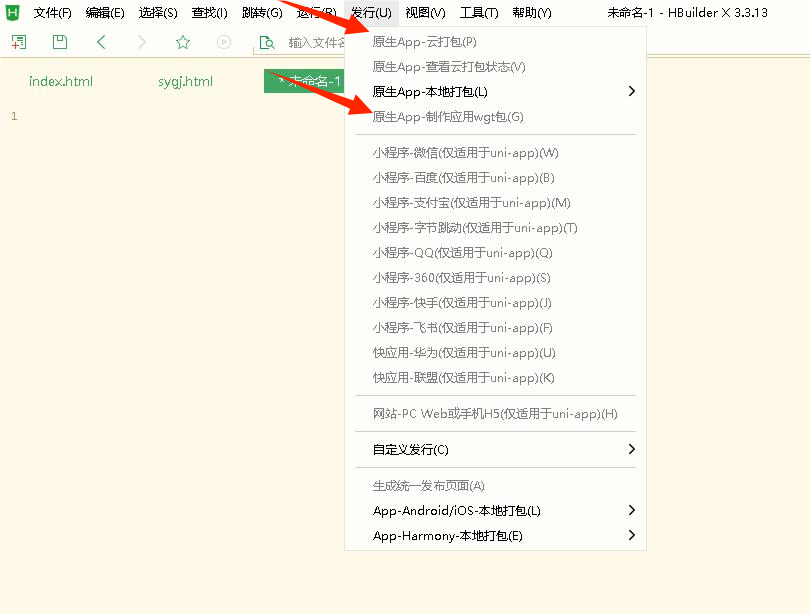Choose 小程序-微信 publish option
Screen dimensions: 810x614
(465, 153)
